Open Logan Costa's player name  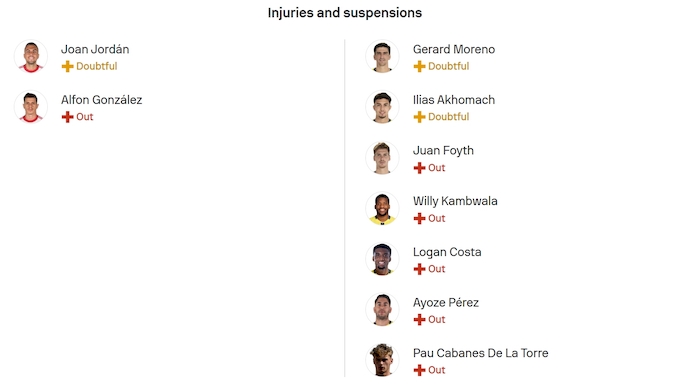tap(447, 252)
